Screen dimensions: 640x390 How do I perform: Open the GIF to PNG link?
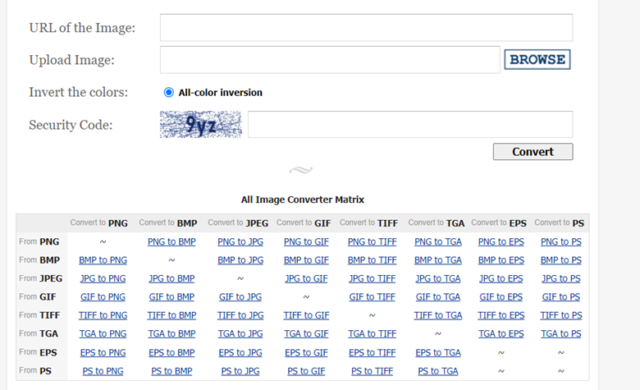coord(103,297)
